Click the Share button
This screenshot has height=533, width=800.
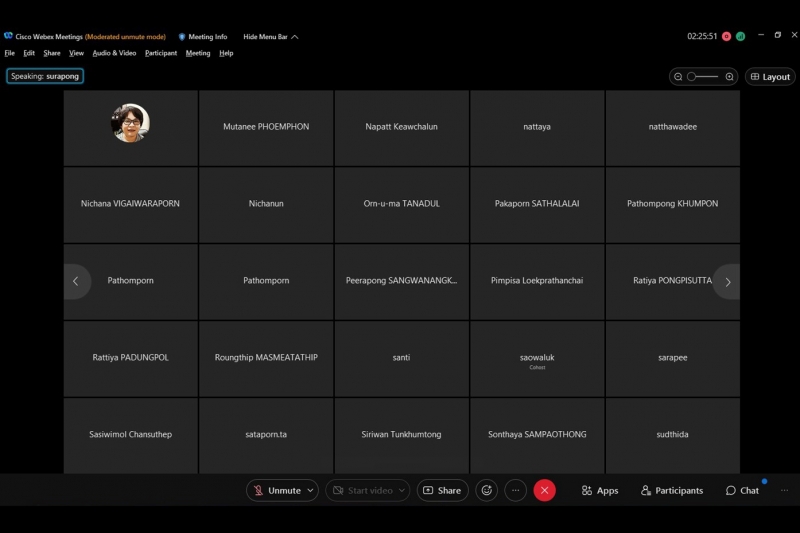(x=442, y=490)
